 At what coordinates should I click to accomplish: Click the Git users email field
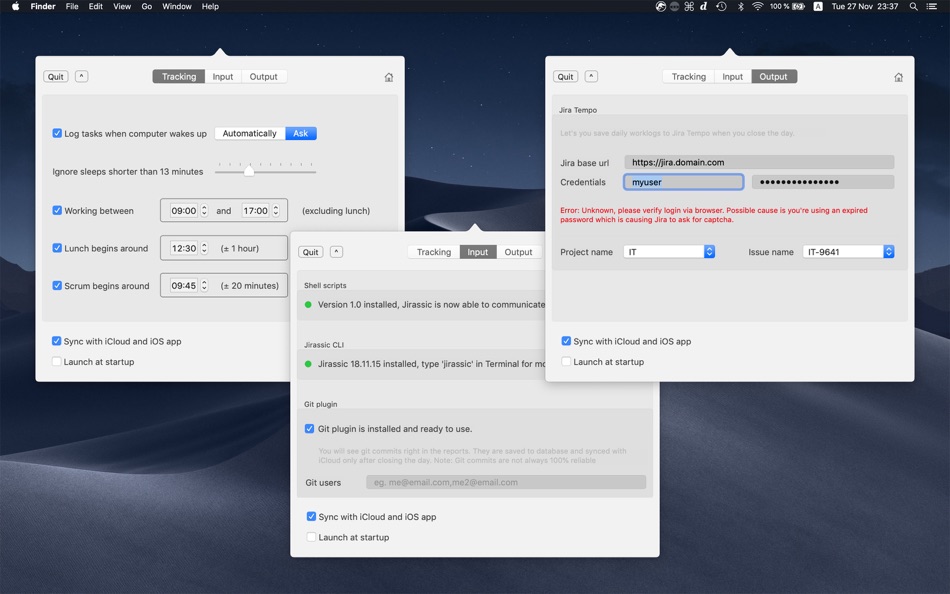click(506, 482)
